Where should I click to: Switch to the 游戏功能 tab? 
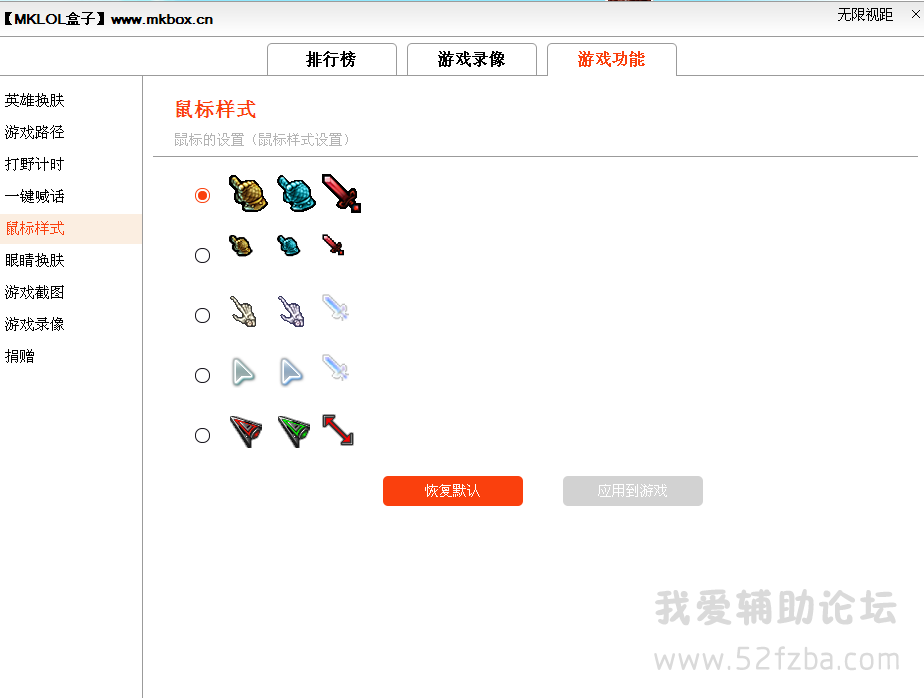612,60
